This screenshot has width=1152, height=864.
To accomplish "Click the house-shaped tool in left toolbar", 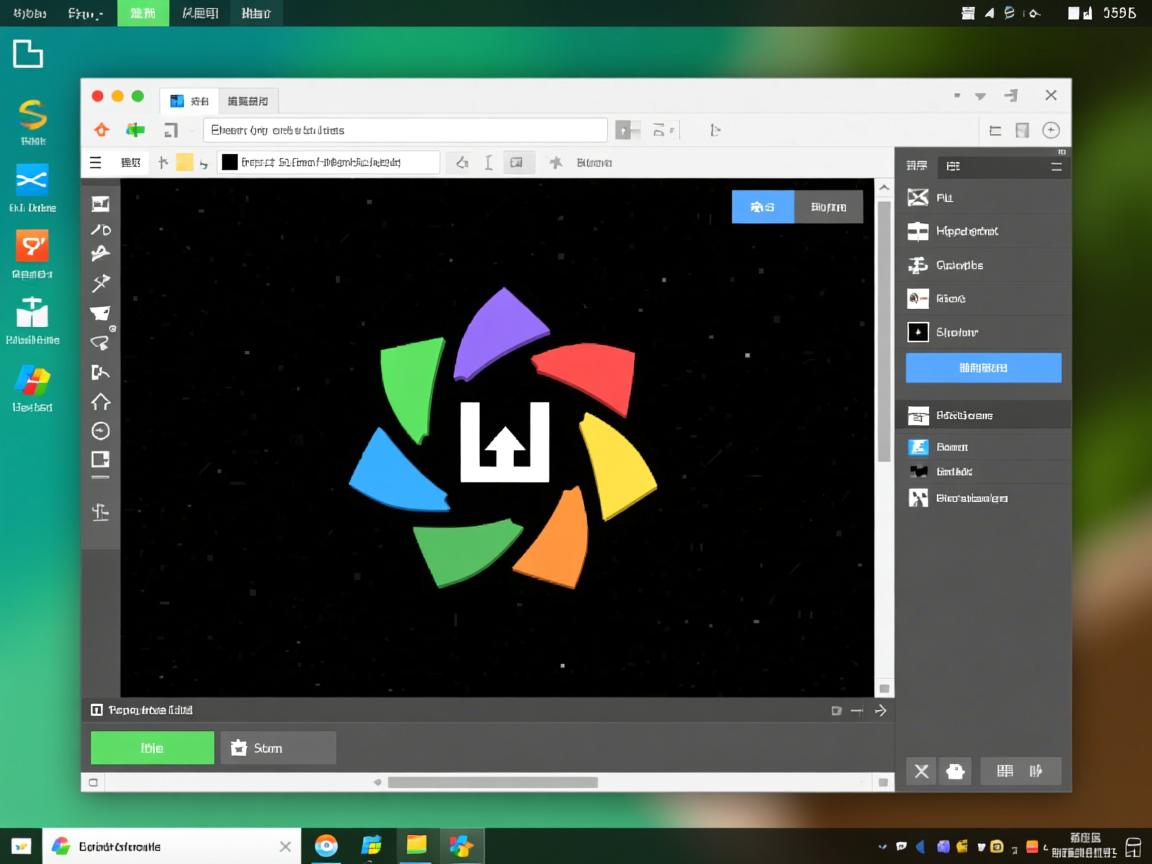I will 100,402.
